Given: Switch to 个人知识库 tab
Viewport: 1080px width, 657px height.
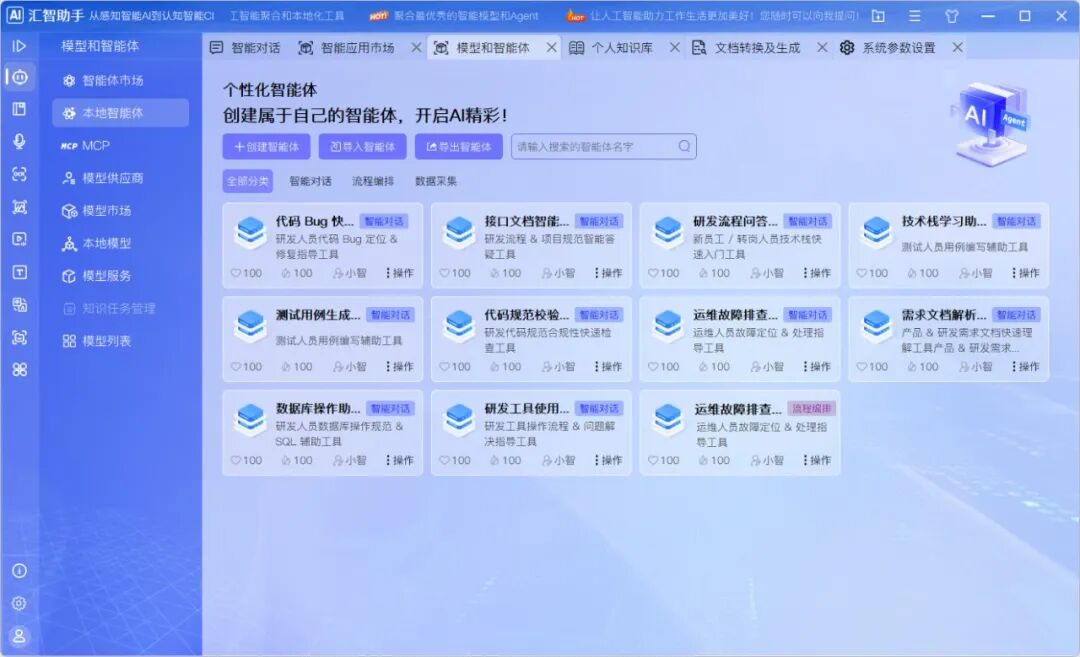Looking at the screenshot, I should pyautogui.click(x=612, y=48).
